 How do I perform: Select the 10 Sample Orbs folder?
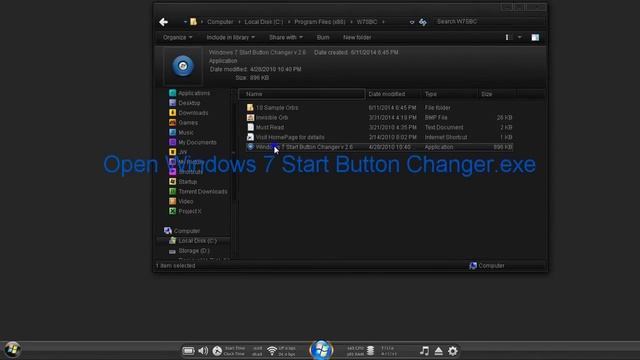coord(277,108)
